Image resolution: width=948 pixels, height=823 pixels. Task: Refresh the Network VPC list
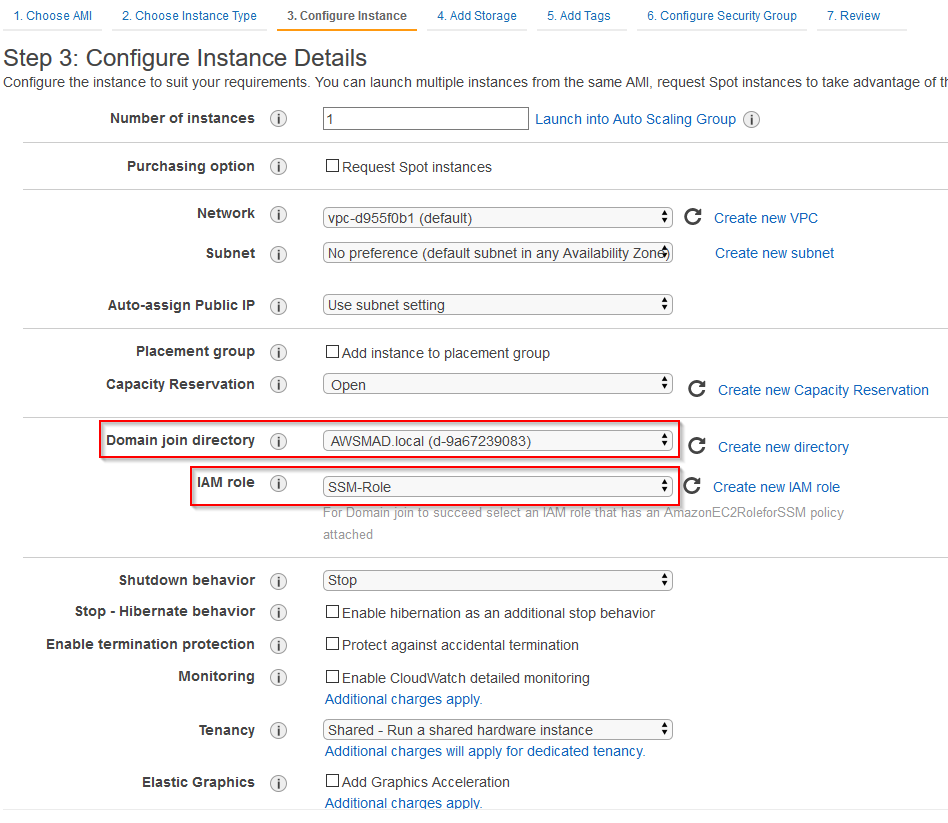coord(694,217)
